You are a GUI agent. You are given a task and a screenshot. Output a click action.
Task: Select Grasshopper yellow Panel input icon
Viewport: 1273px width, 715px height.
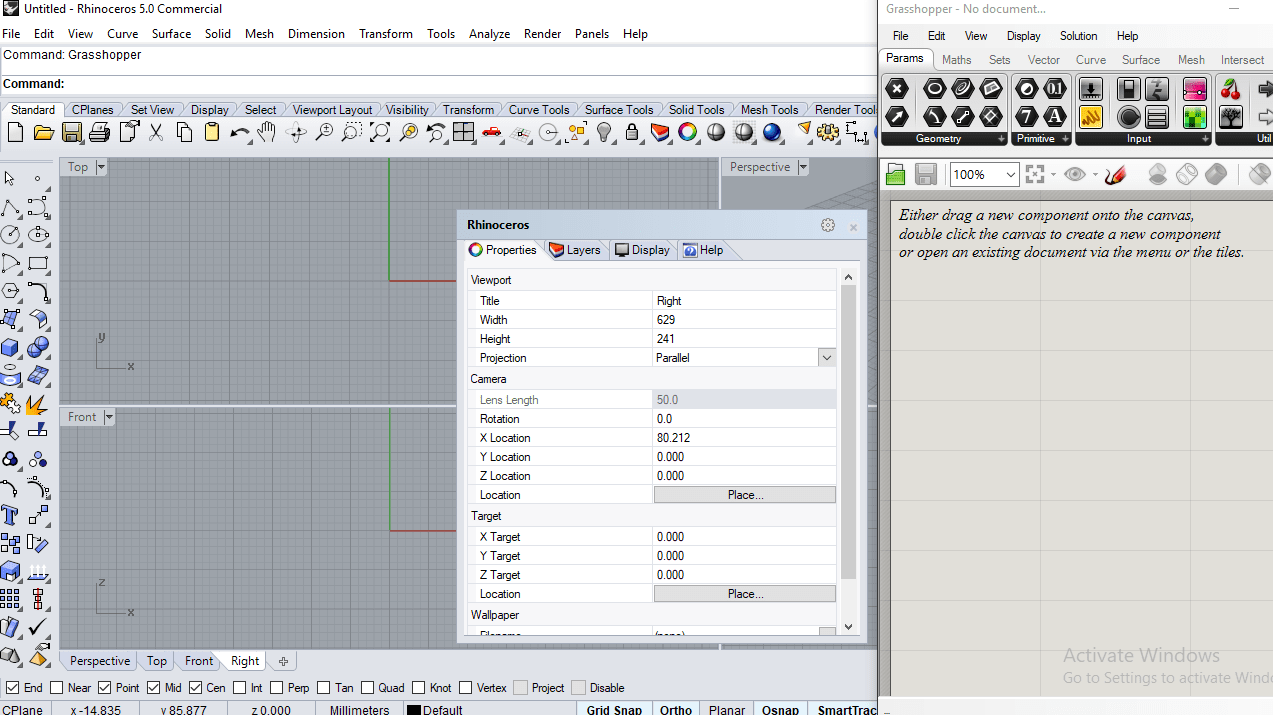[x=1091, y=117]
